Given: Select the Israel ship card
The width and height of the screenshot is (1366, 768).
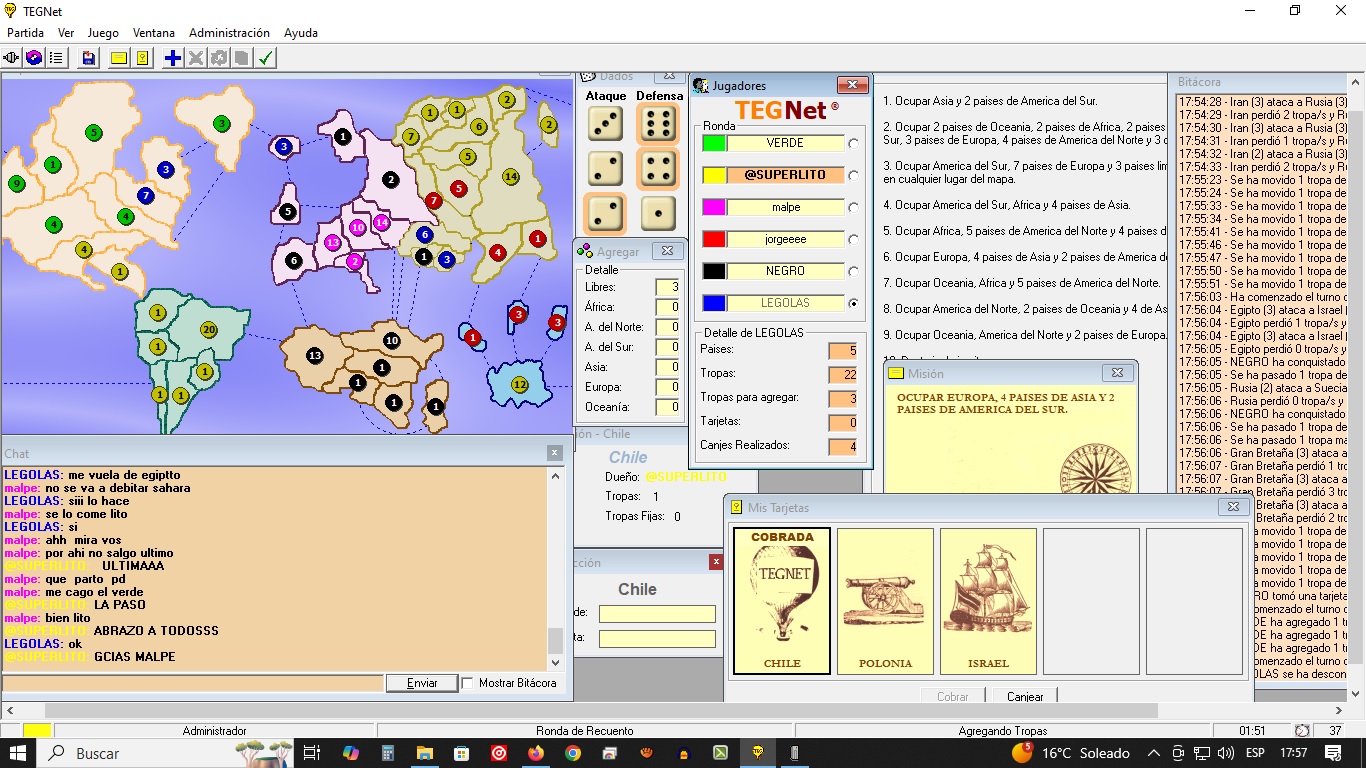Looking at the screenshot, I should click(988, 601).
